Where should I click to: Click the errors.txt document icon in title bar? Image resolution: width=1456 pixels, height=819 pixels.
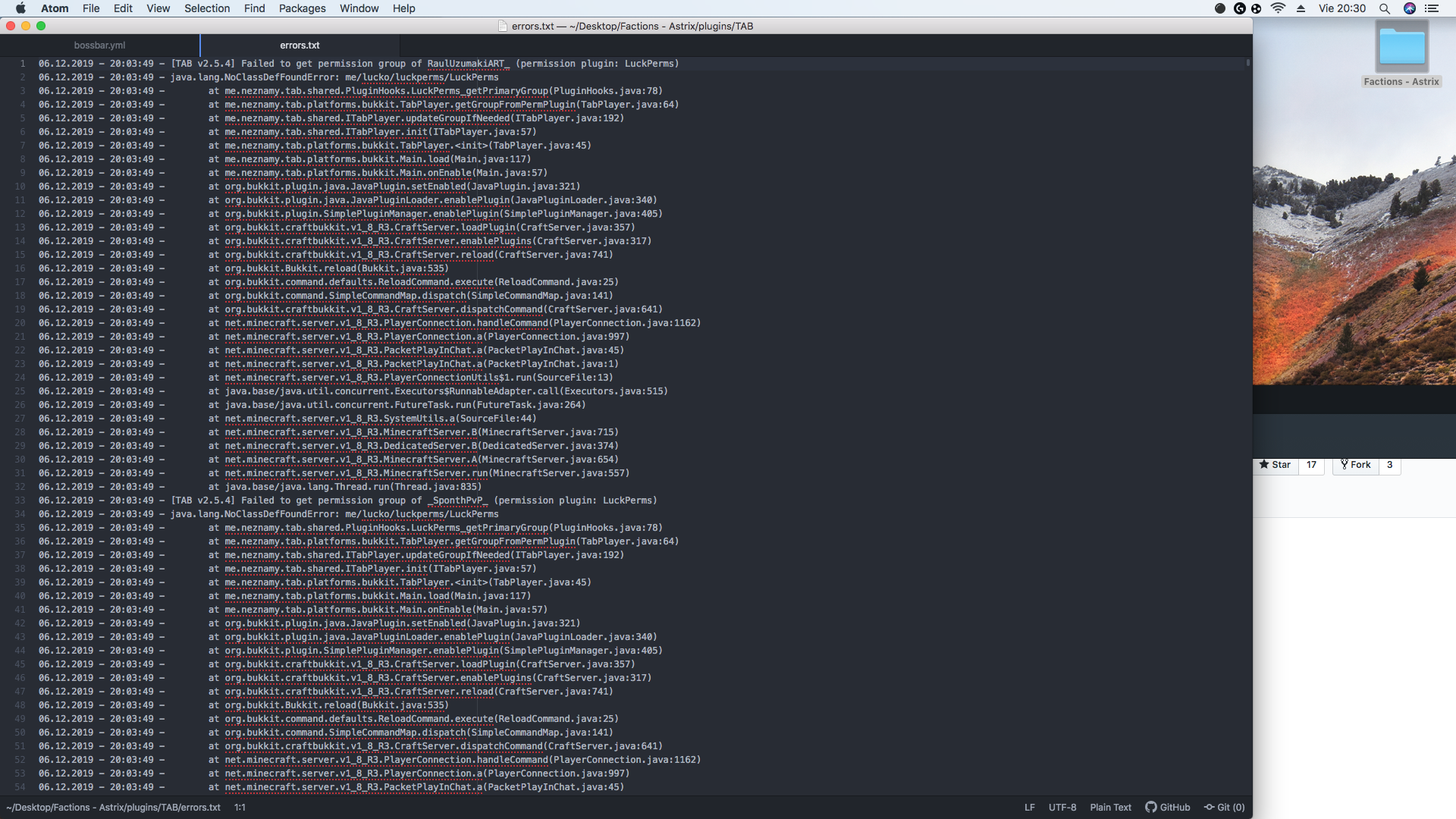pos(502,26)
